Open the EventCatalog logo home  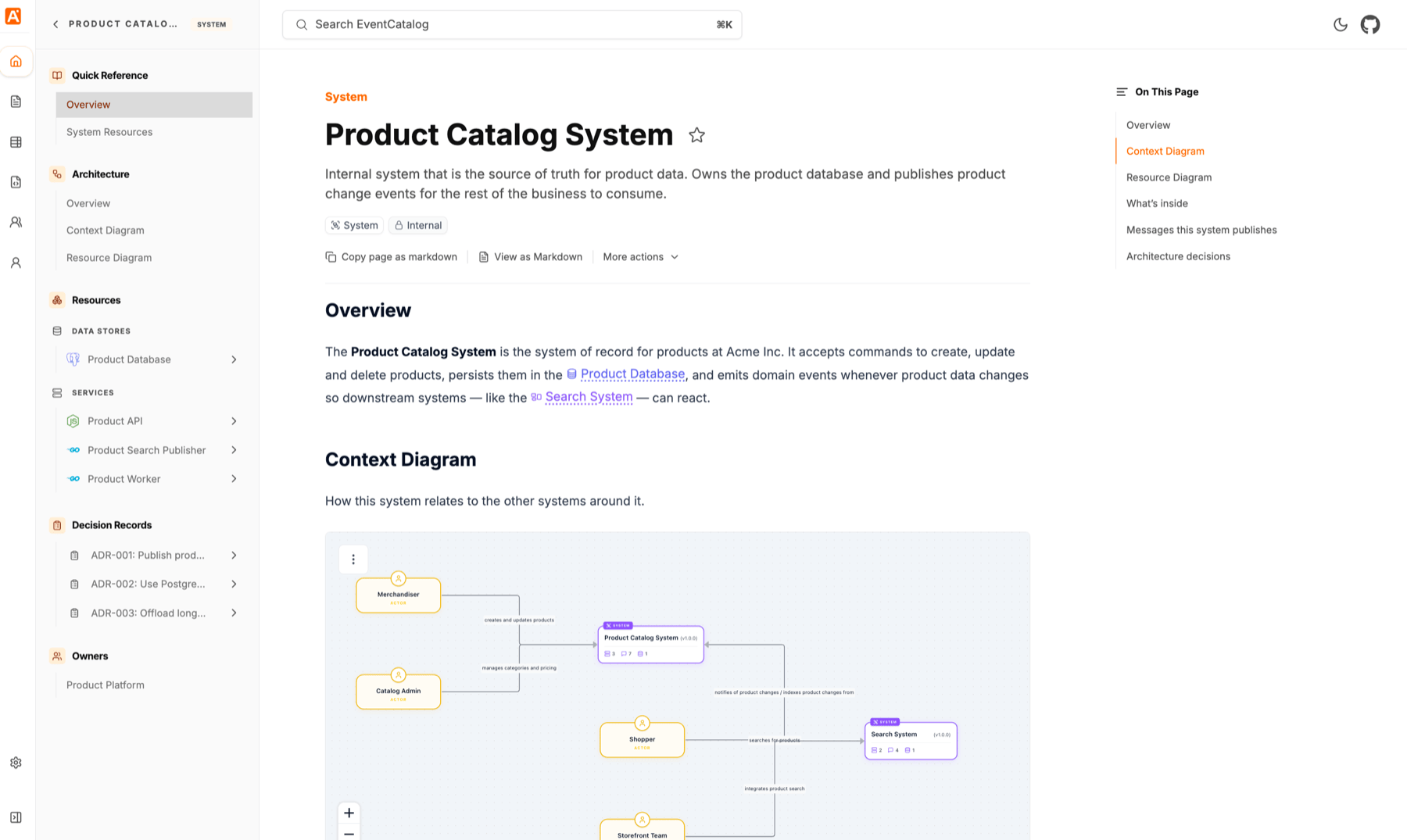[x=13, y=16]
